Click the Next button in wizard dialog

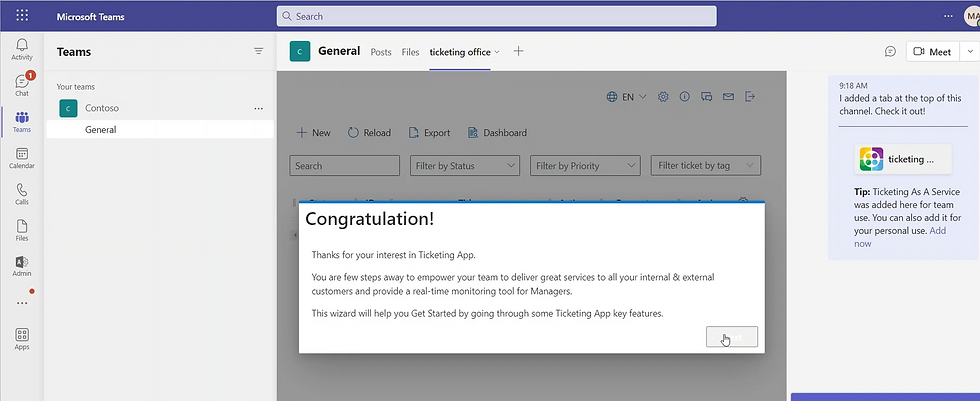tap(732, 337)
